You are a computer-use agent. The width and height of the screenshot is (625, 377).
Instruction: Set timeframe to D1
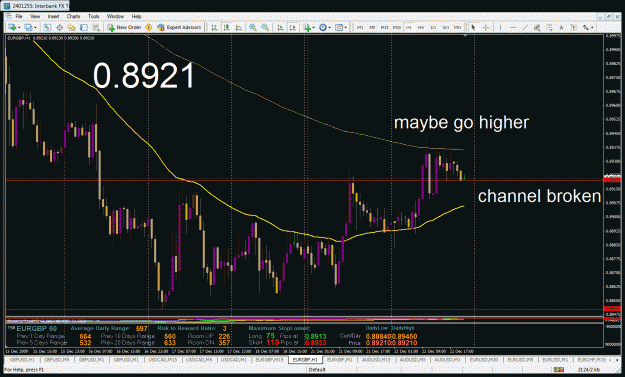[x=433, y=27]
